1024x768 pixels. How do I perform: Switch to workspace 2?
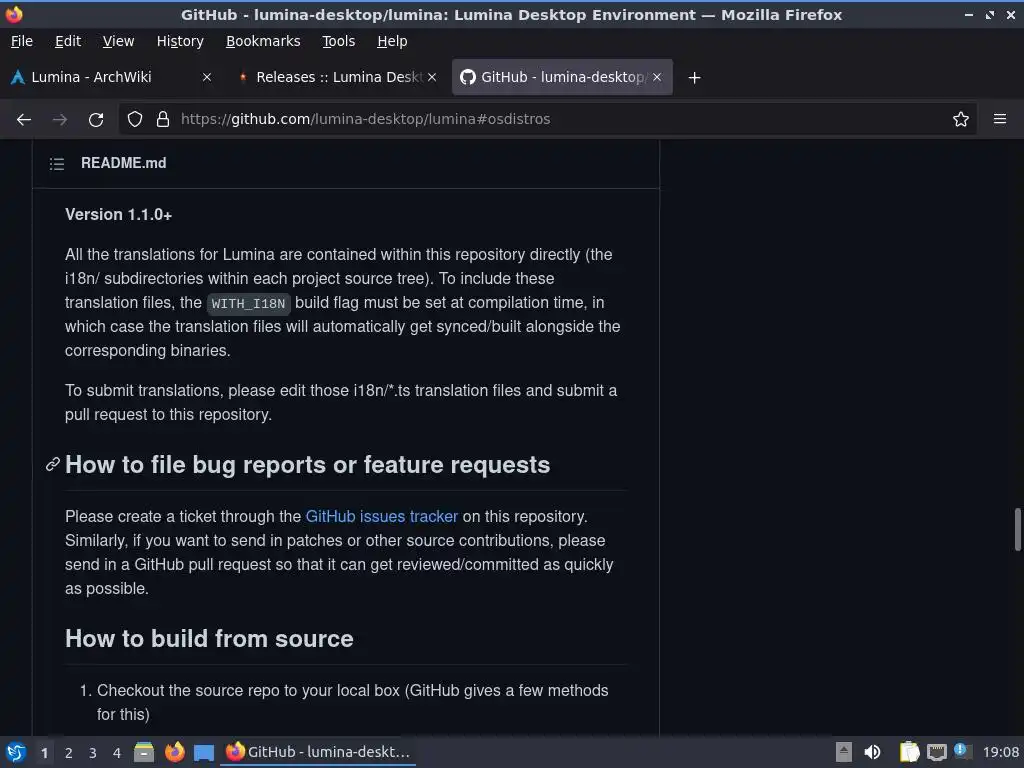pyautogui.click(x=69, y=753)
